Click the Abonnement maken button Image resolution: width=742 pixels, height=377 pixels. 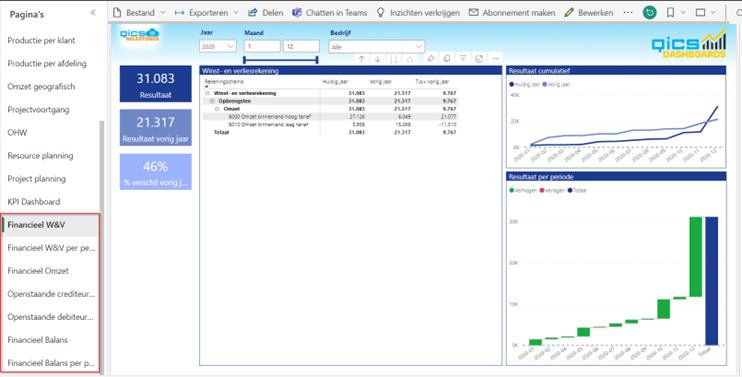[x=512, y=13]
